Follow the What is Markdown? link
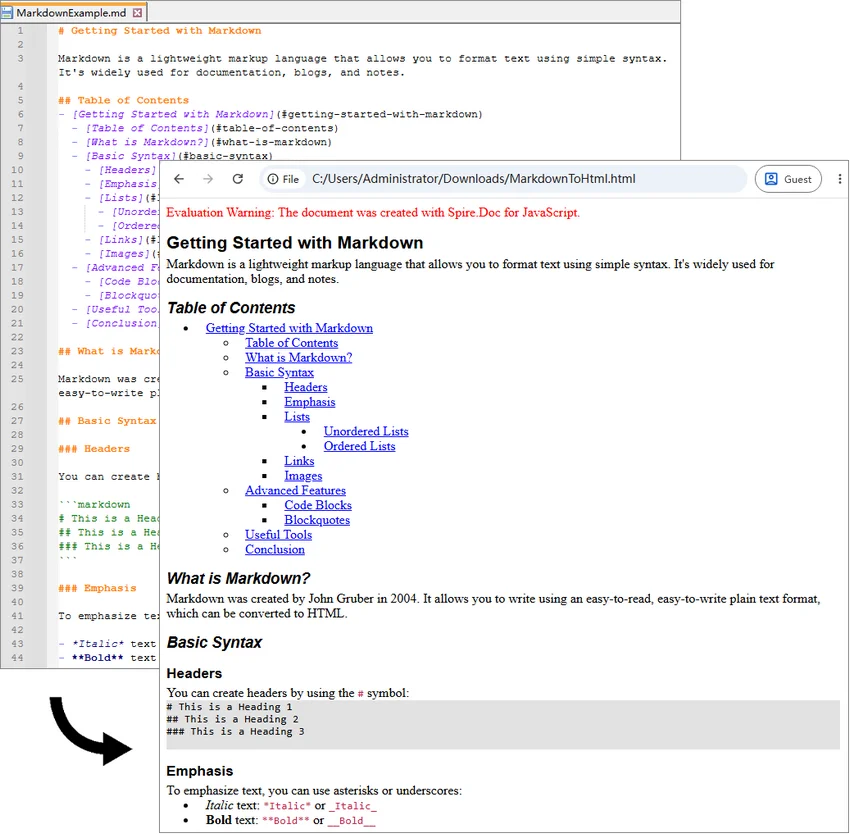The height and width of the screenshot is (834, 850). pos(298,357)
